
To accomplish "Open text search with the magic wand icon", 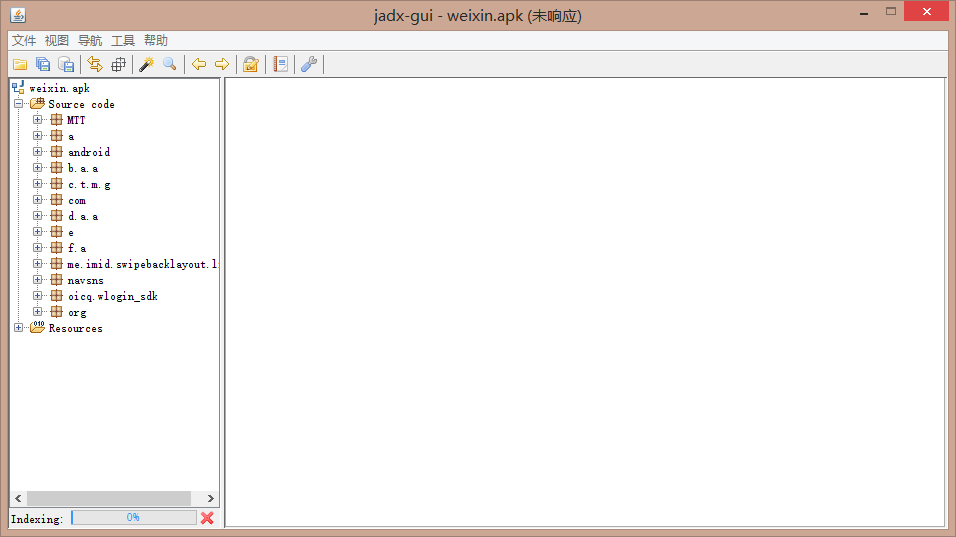I will click(x=146, y=64).
